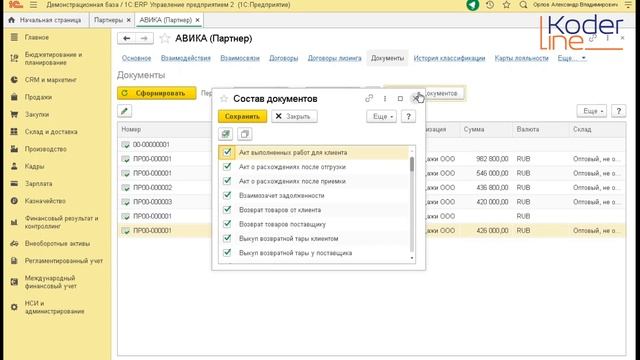Expand Еще dropdown in dialog

pos(381,116)
